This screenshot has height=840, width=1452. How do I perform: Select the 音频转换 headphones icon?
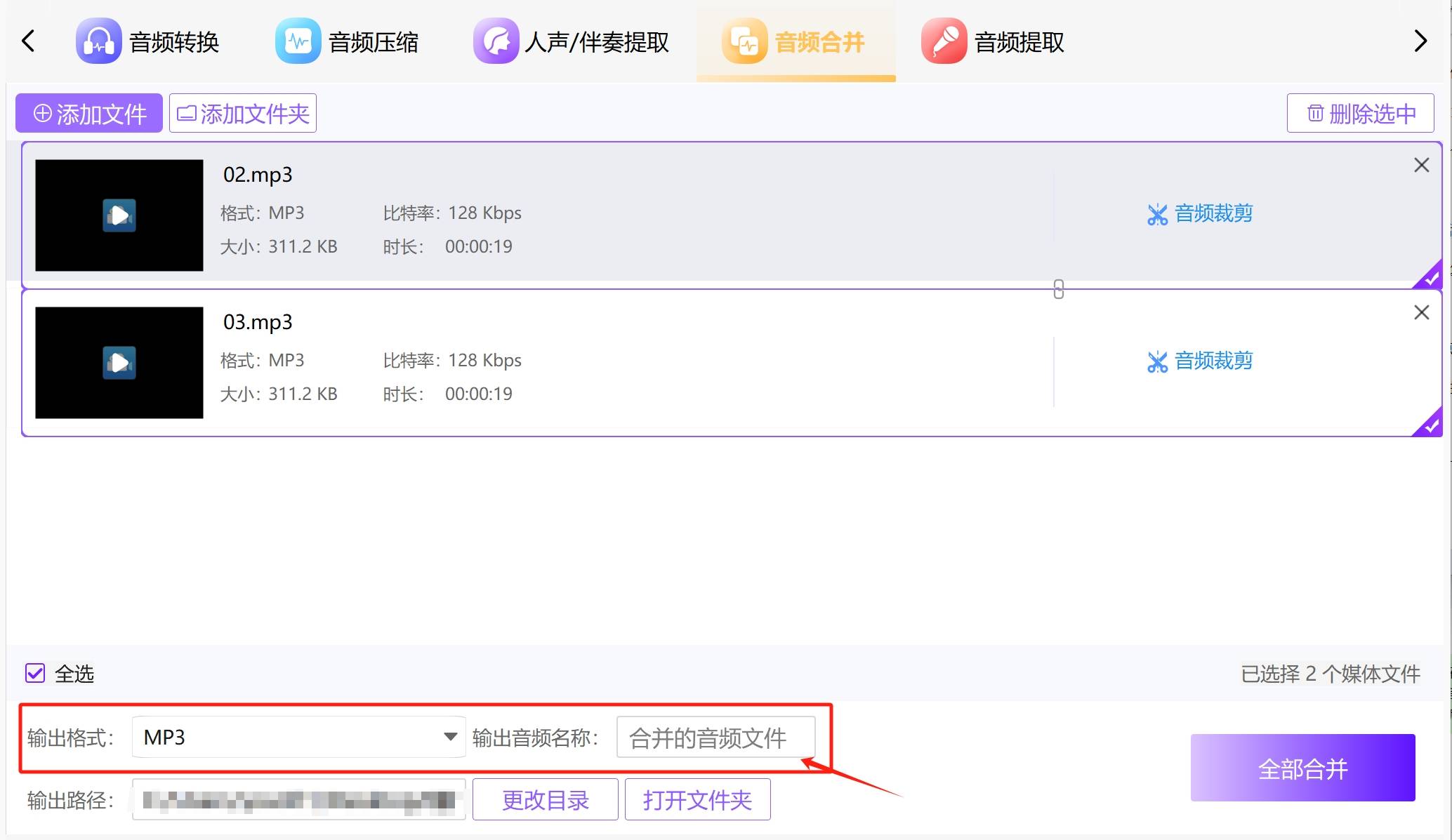98,41
